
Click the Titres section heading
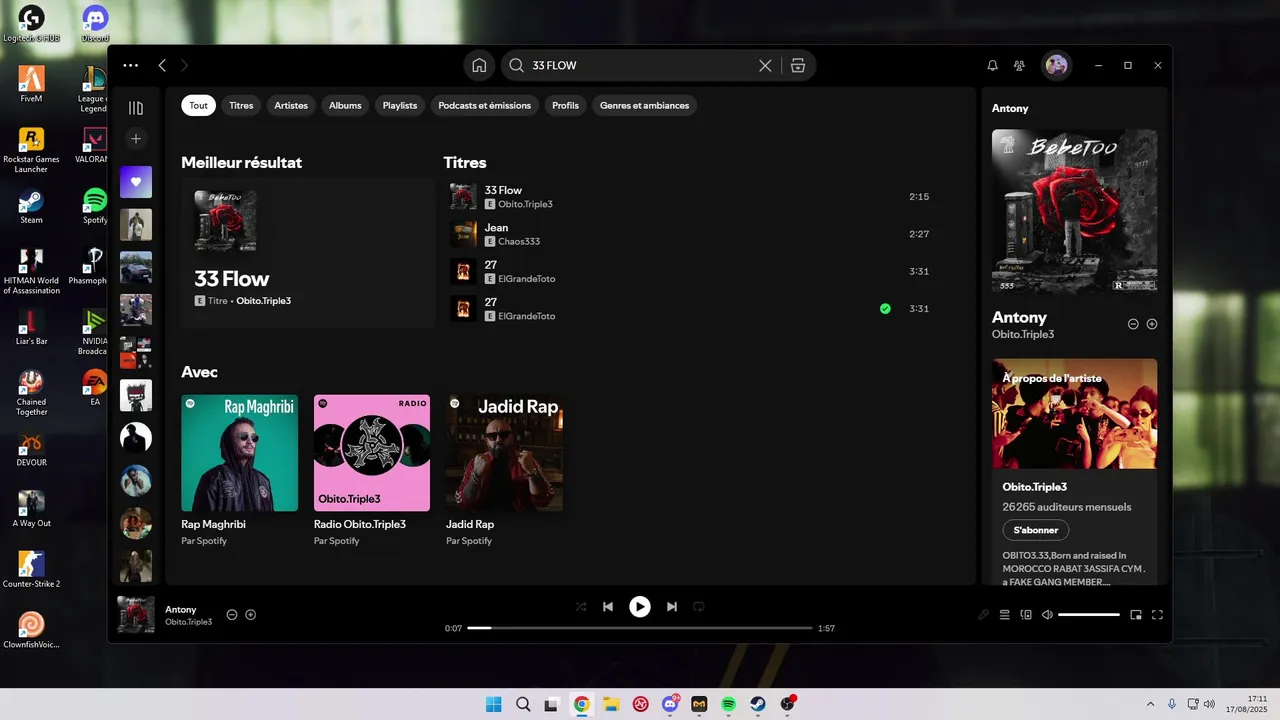coord(465,162)
